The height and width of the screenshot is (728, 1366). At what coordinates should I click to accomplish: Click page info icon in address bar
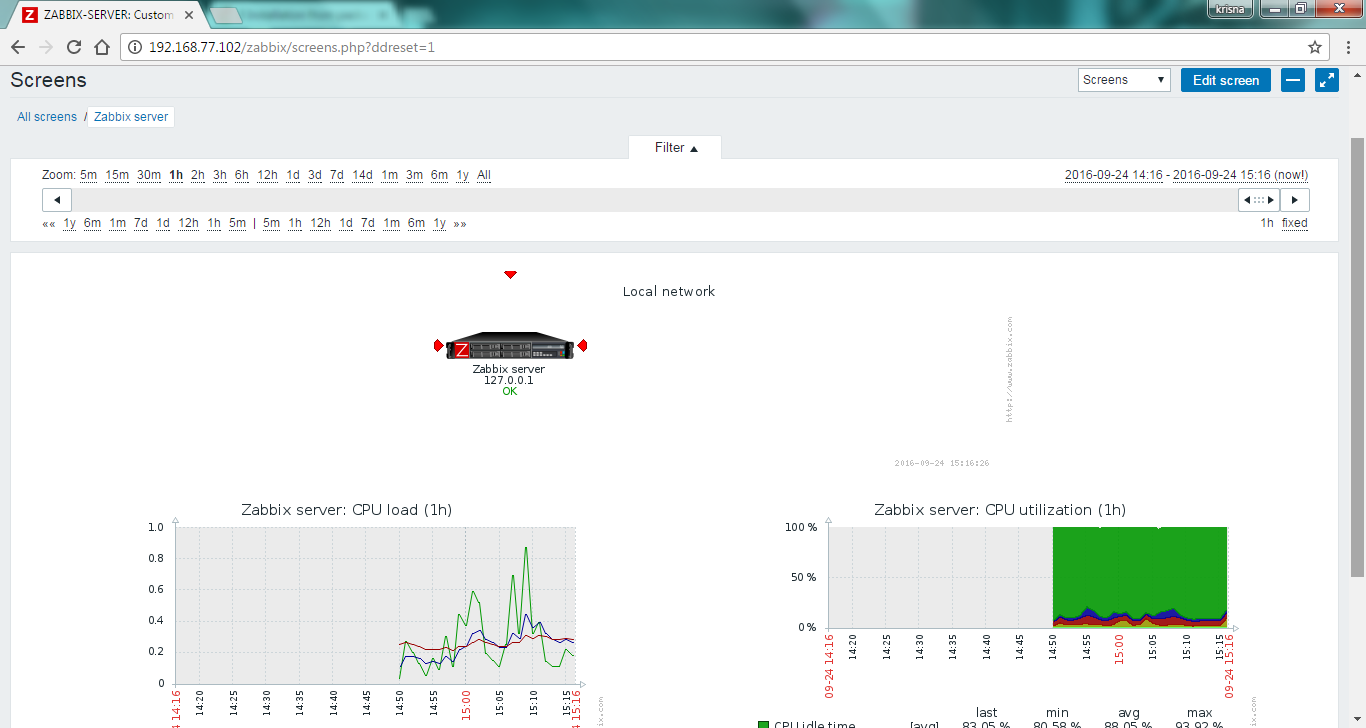coord(135,47)
